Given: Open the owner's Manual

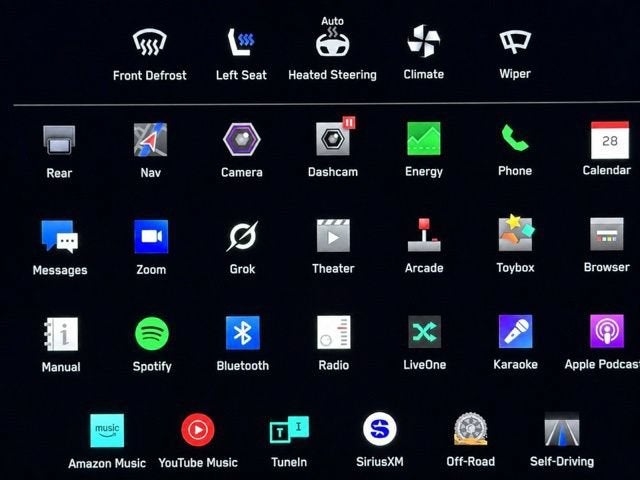Looking at the screenshot, I should (61, 334).
